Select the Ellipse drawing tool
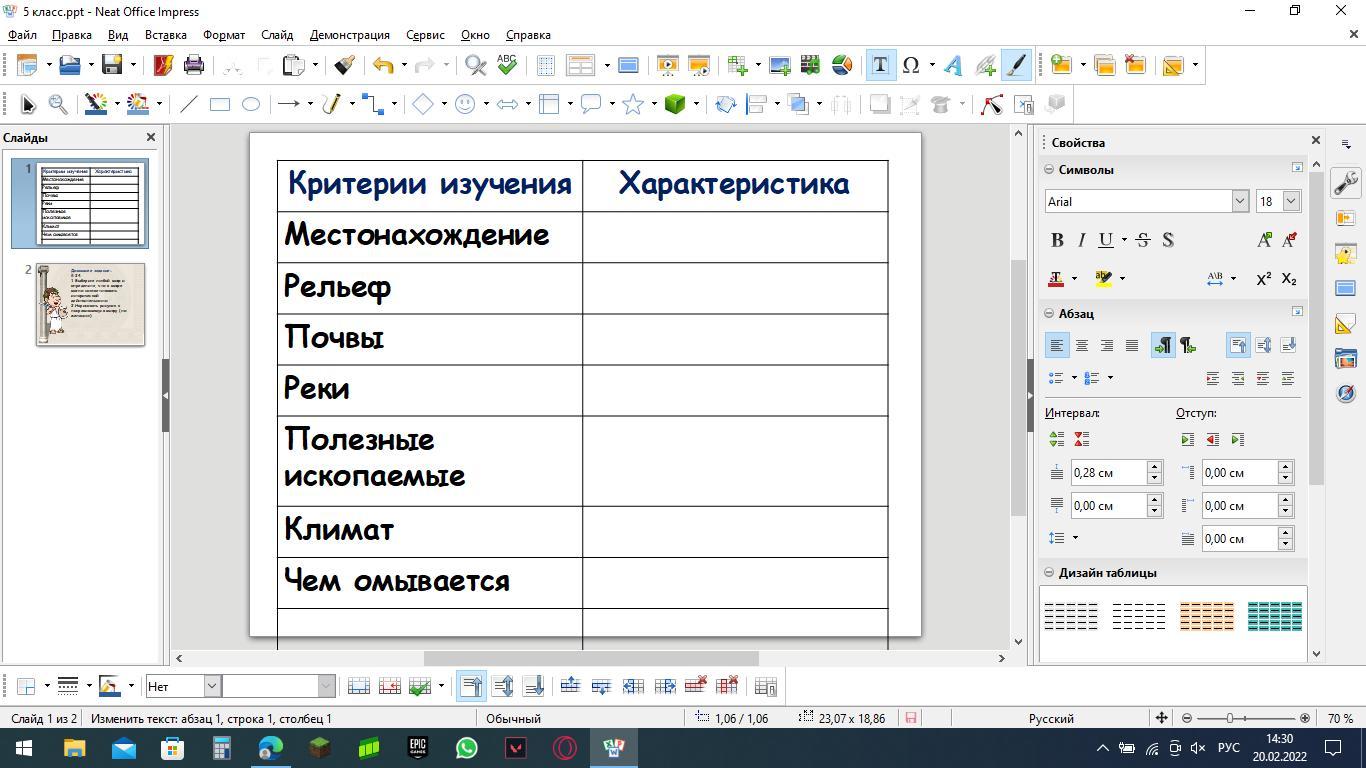This screenshot has width=1366, height=768. 251,104
